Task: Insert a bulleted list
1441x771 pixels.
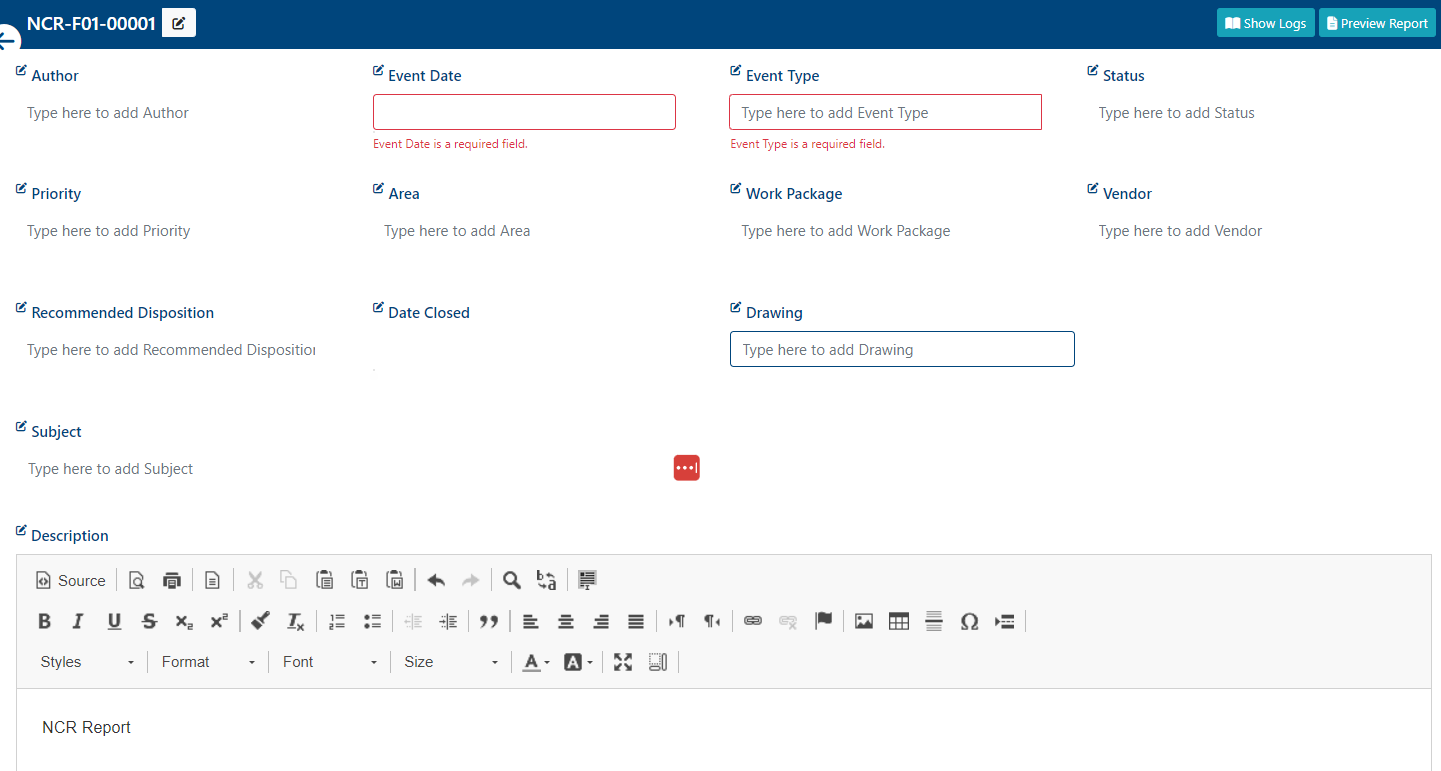Action: click(x=372, y=621)
